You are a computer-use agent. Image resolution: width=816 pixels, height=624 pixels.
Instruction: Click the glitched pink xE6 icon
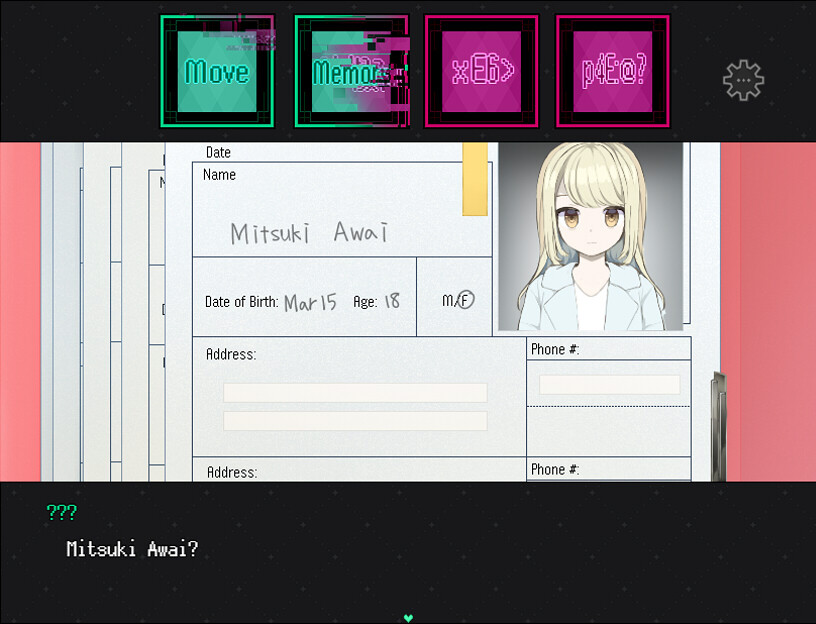click(x=481, y=73)
